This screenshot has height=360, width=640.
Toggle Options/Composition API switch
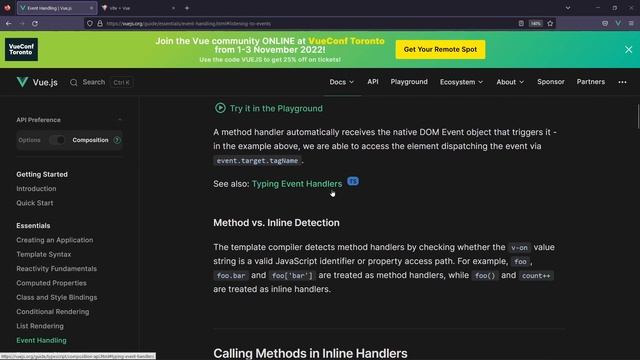tap(57, 140)
